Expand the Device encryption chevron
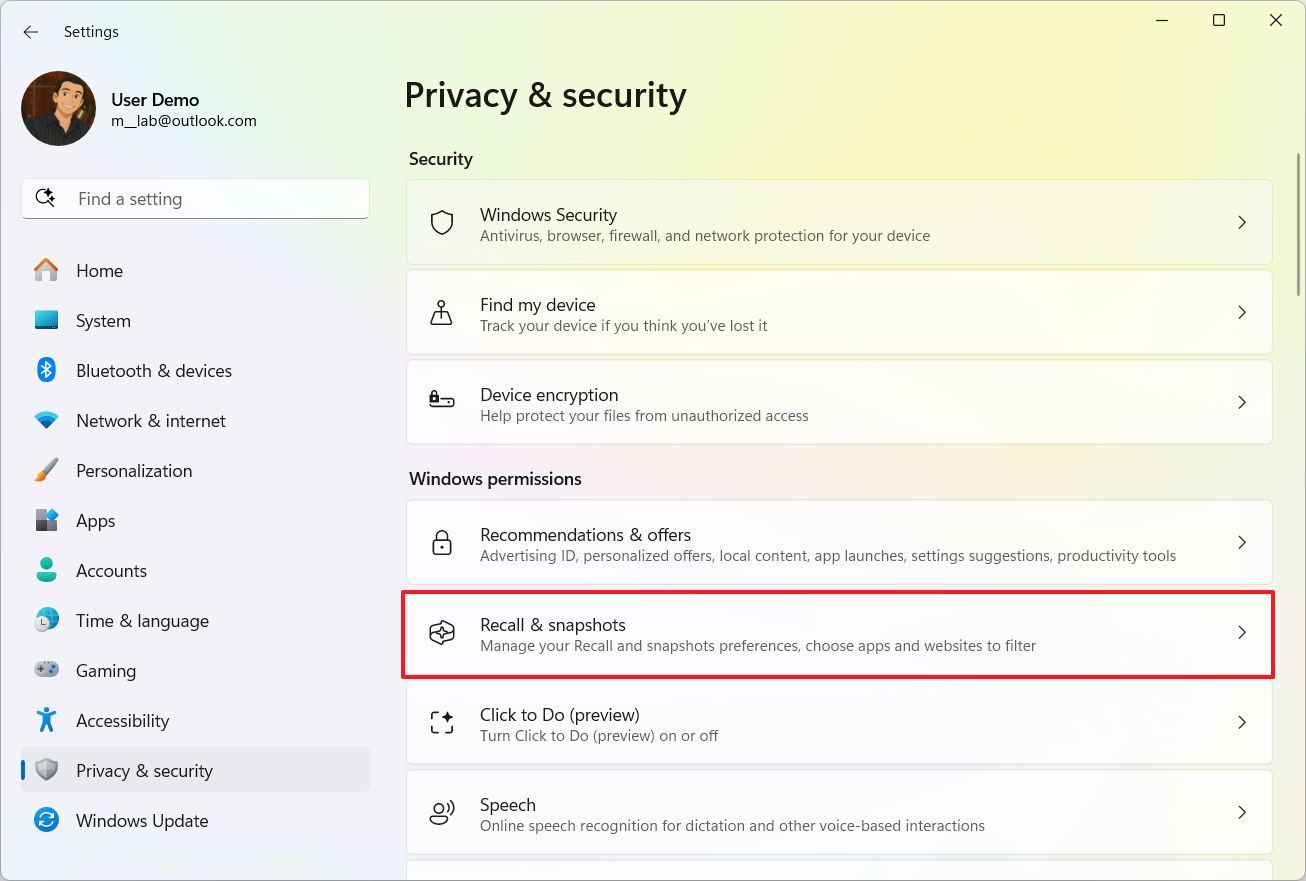The height and width of the screenshot is (881, 1306). click(1242, 402)
